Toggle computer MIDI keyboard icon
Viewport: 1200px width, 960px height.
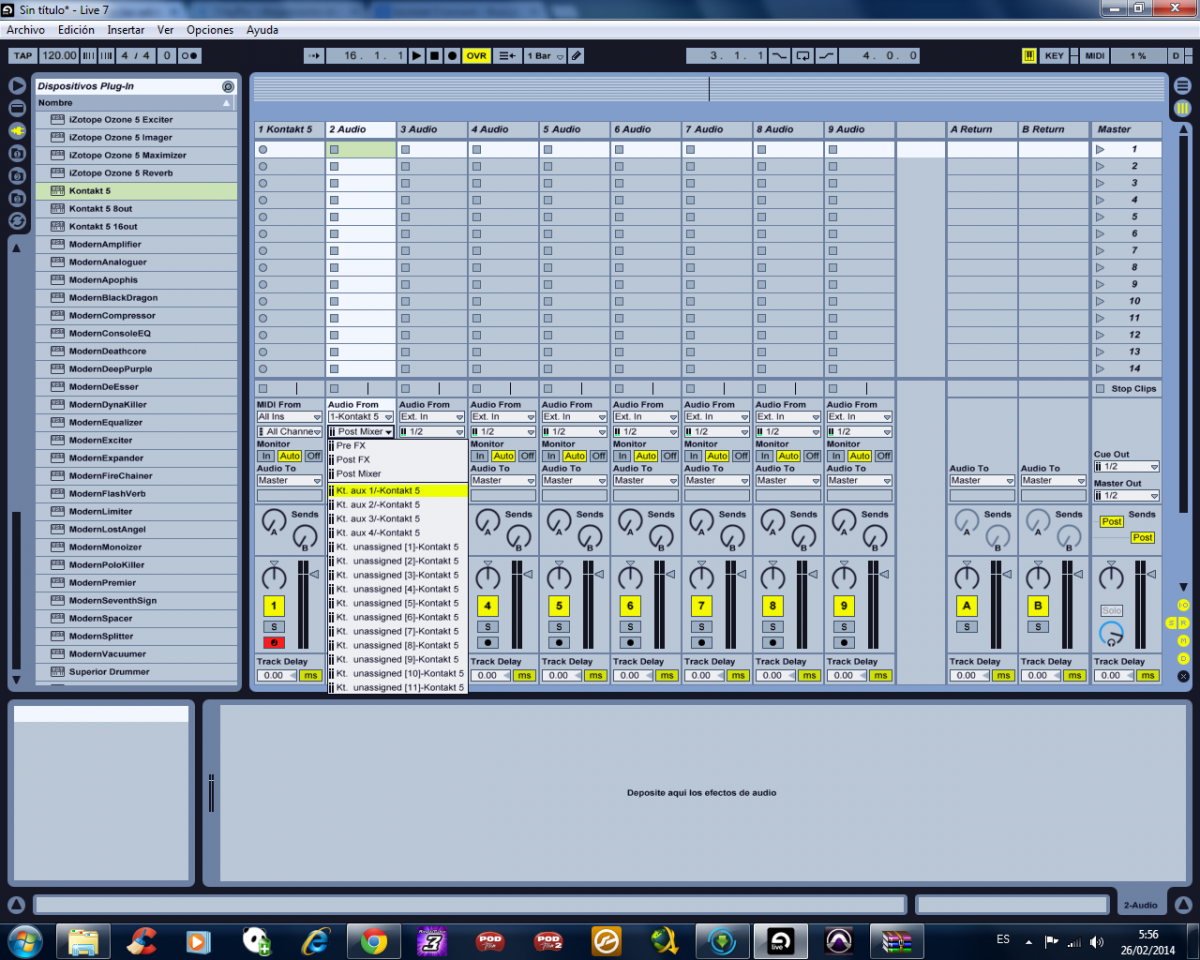coord(1029,56)
